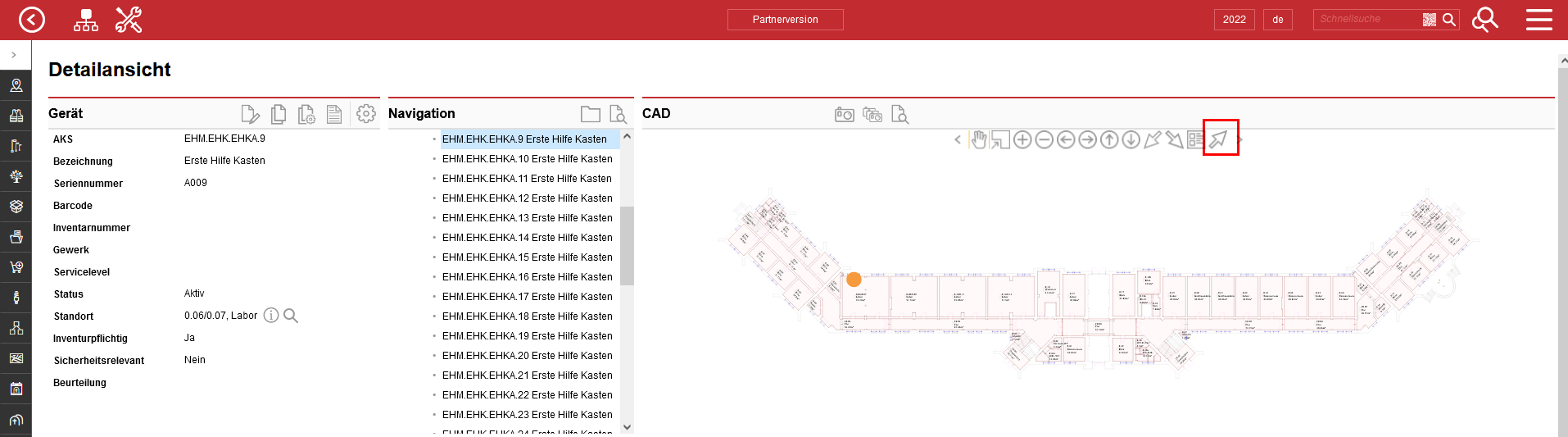Focus the Schnellsuche search field
The width and height of the screenshot is (1568, 437).
click(x=1366, y=19)
